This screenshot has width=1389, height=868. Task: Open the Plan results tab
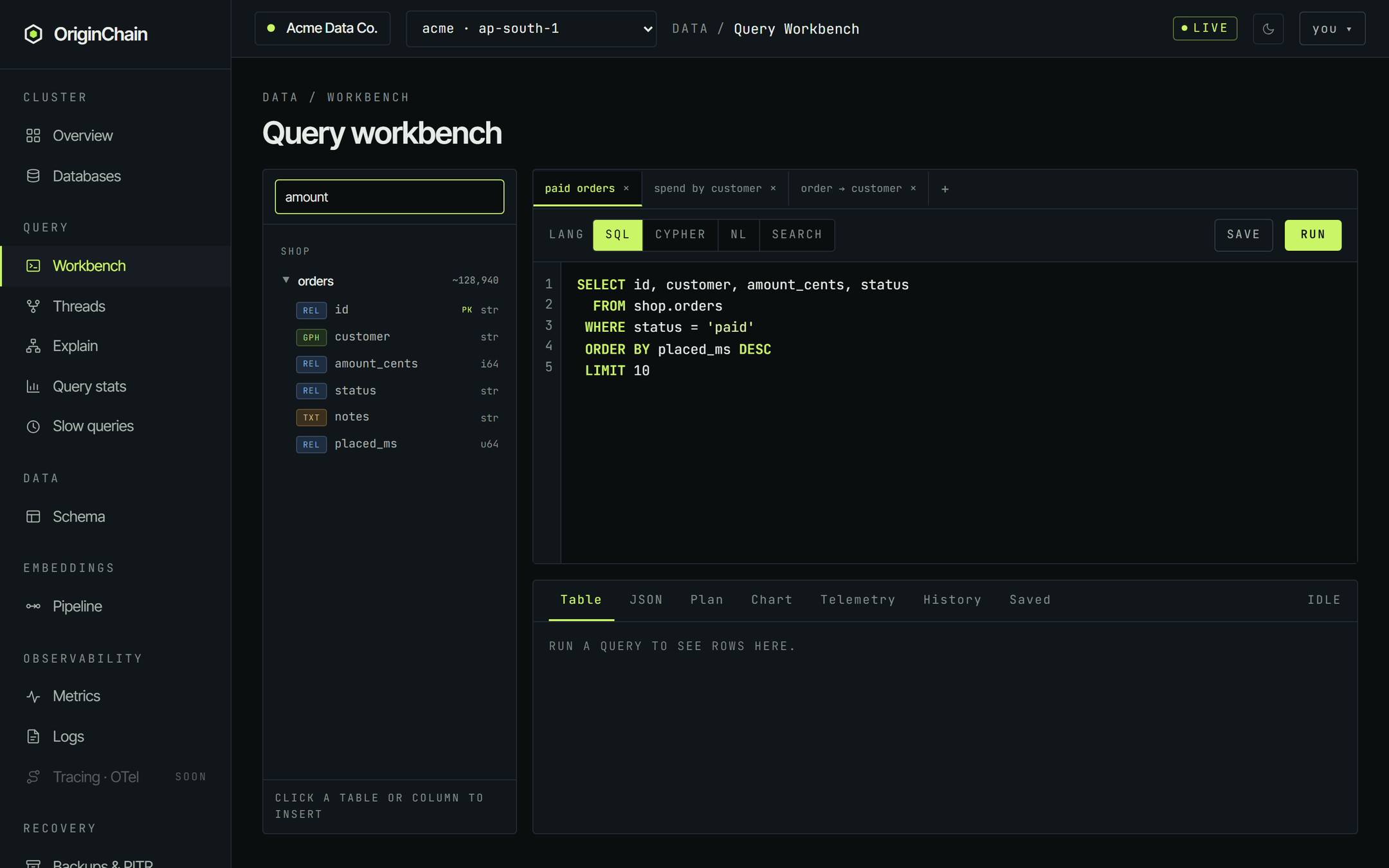pos(707,600)
